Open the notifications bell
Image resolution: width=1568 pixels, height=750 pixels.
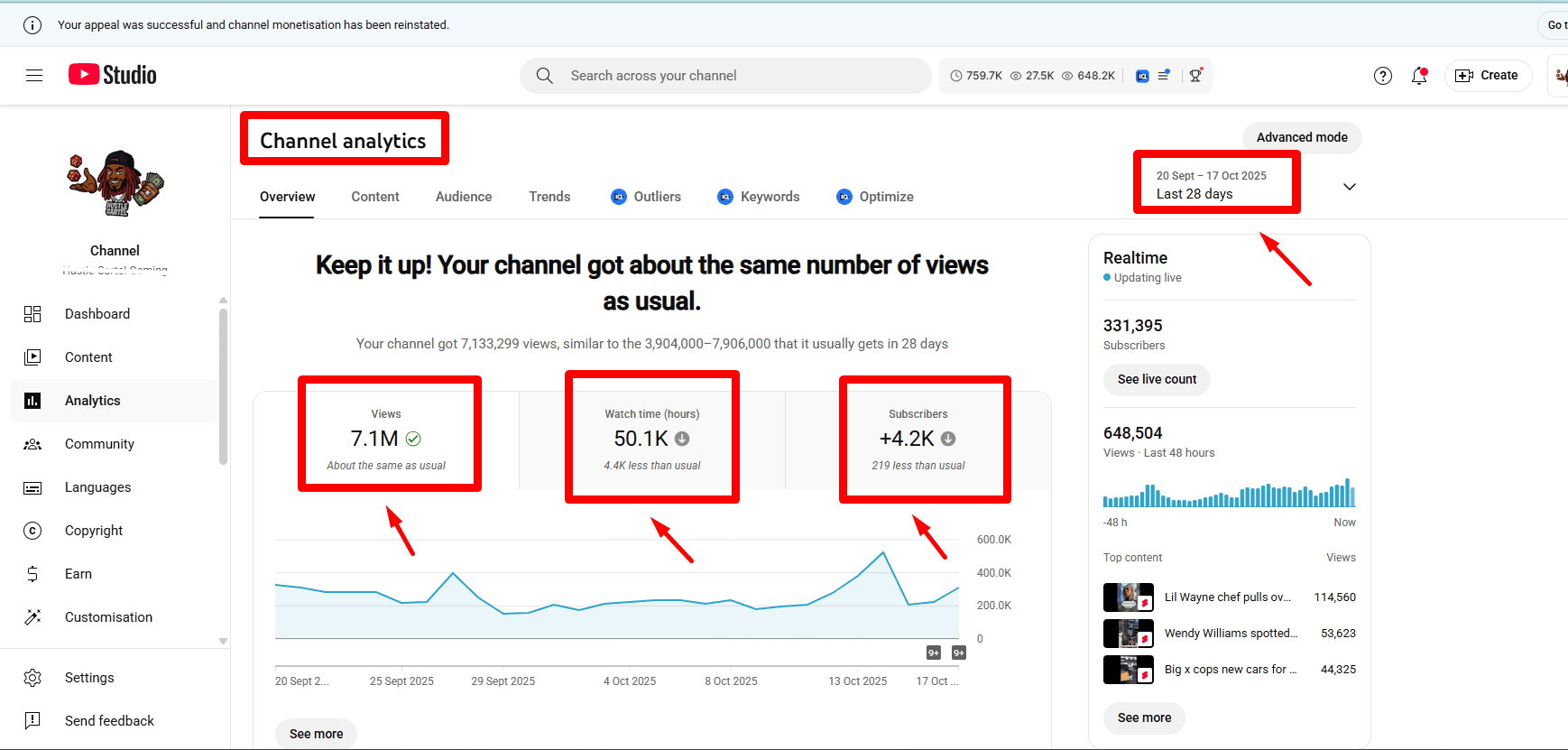pos(1419,76)
